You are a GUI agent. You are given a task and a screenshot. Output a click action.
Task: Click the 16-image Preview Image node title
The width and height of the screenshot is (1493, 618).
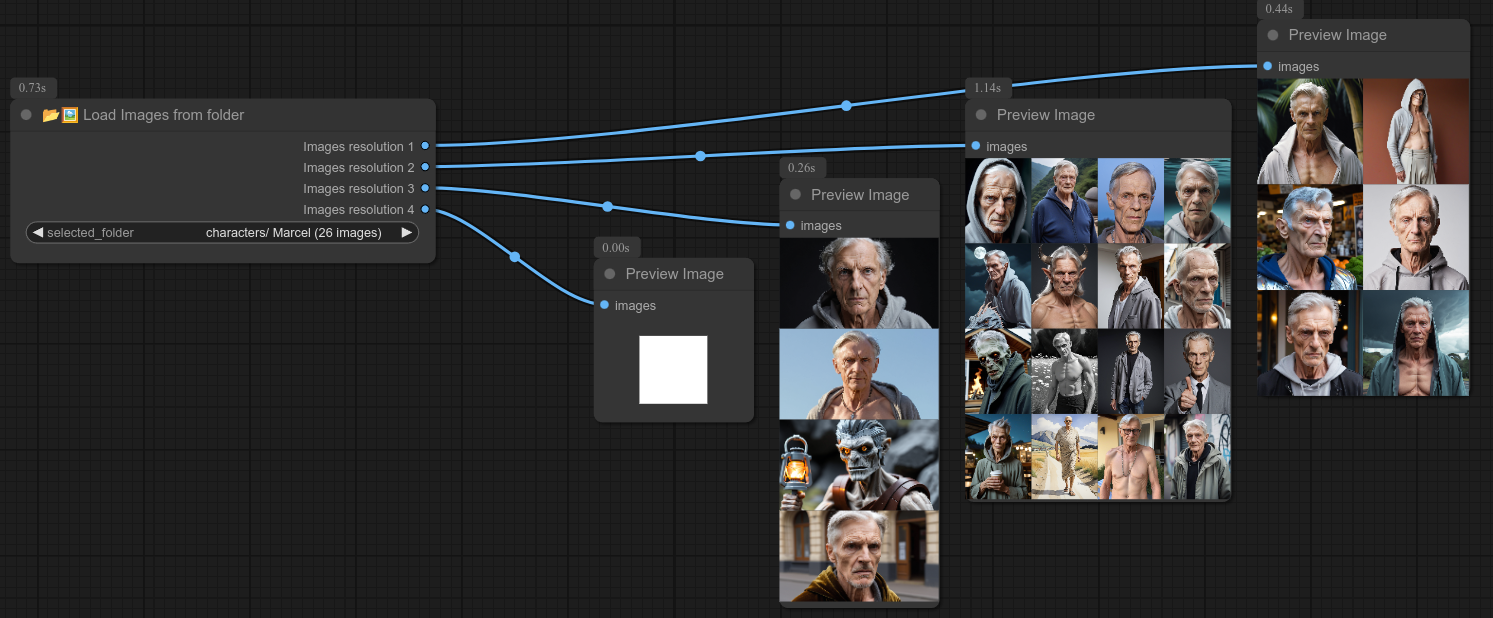(x=1045, y=115)
